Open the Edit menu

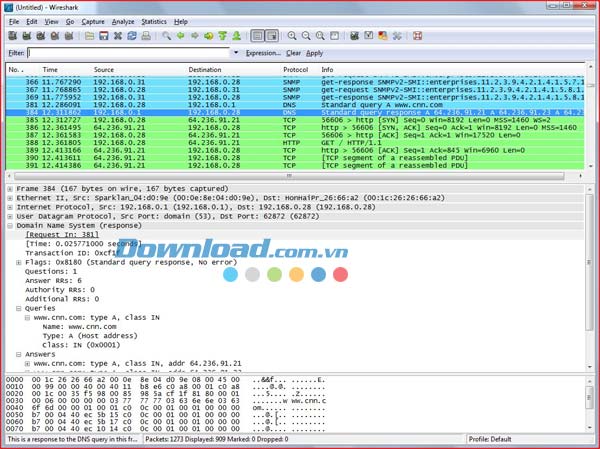(x=32, y=22)
